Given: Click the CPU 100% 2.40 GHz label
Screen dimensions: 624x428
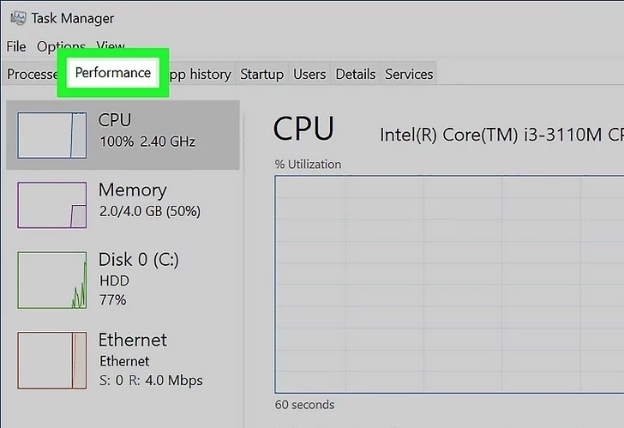Looking at the screenshot, I should pyautogui.click(x=148, y=131).
